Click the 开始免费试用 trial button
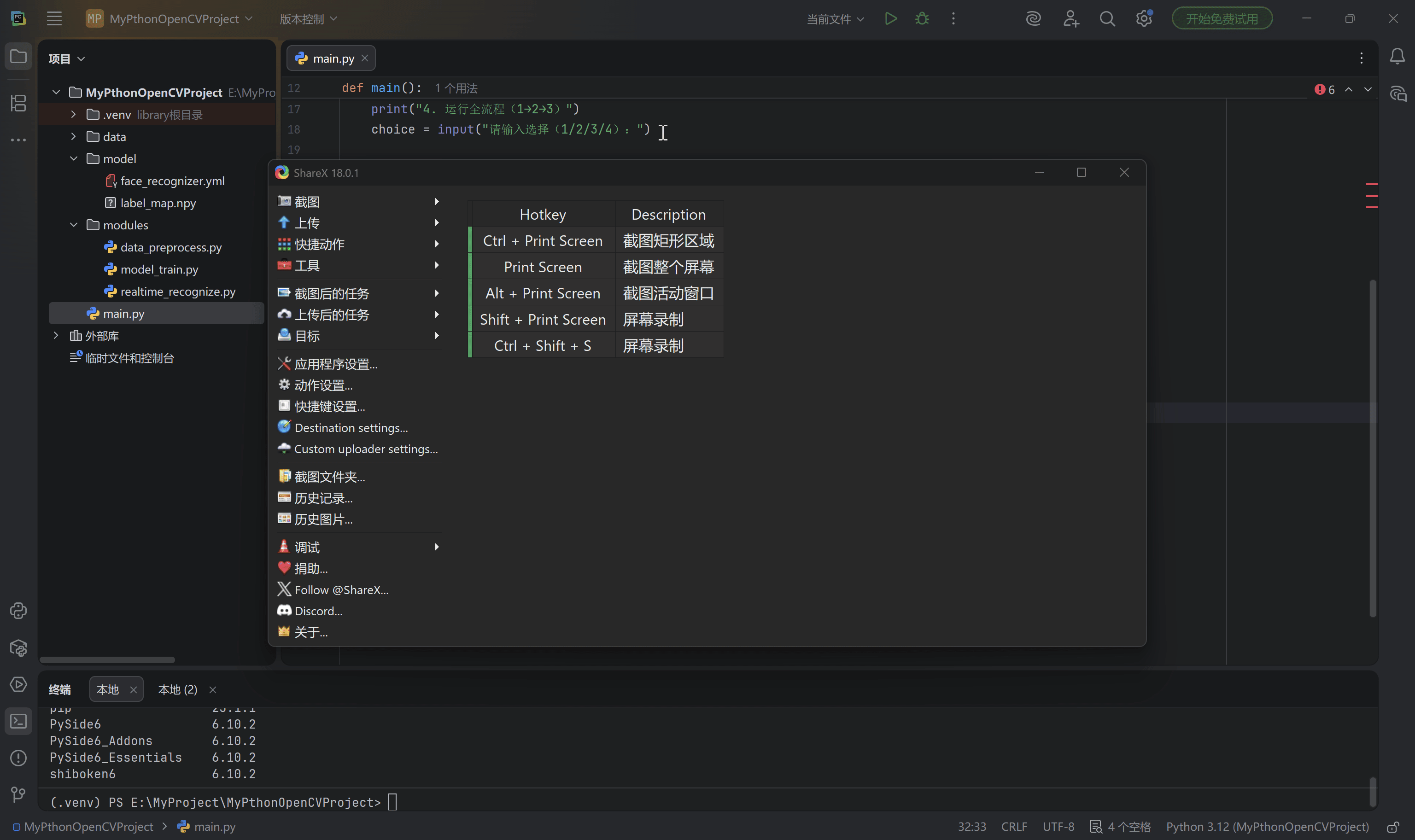The image size is (1415, 840). click(1222, 17)
